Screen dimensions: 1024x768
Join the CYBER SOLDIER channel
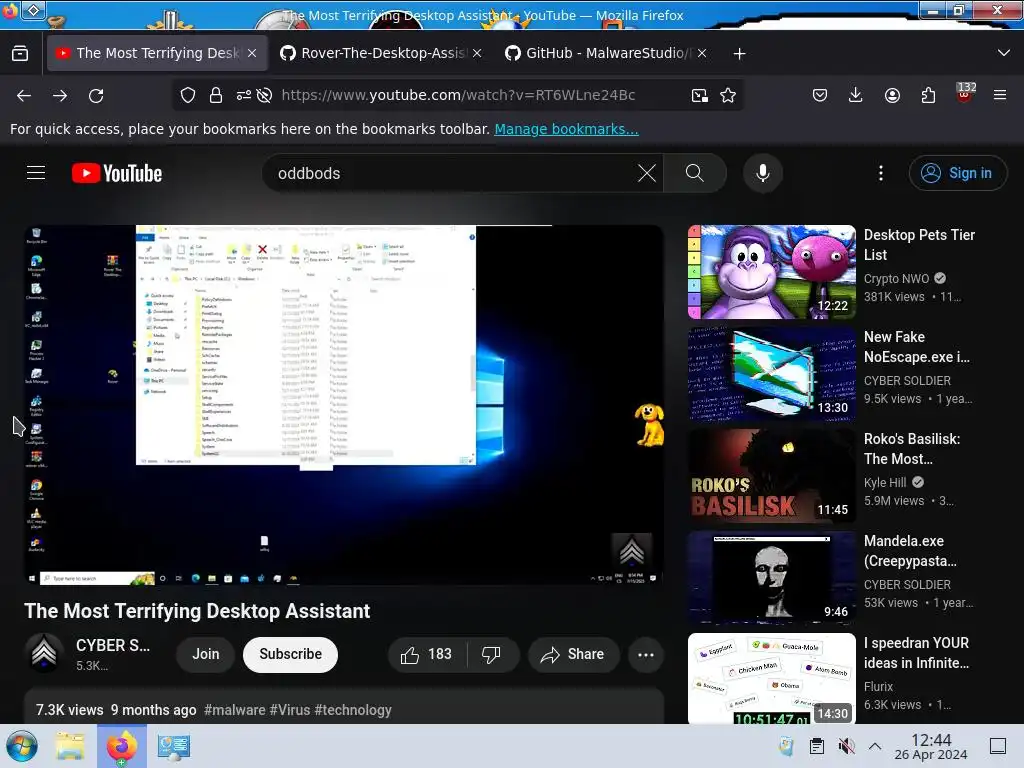206,654
